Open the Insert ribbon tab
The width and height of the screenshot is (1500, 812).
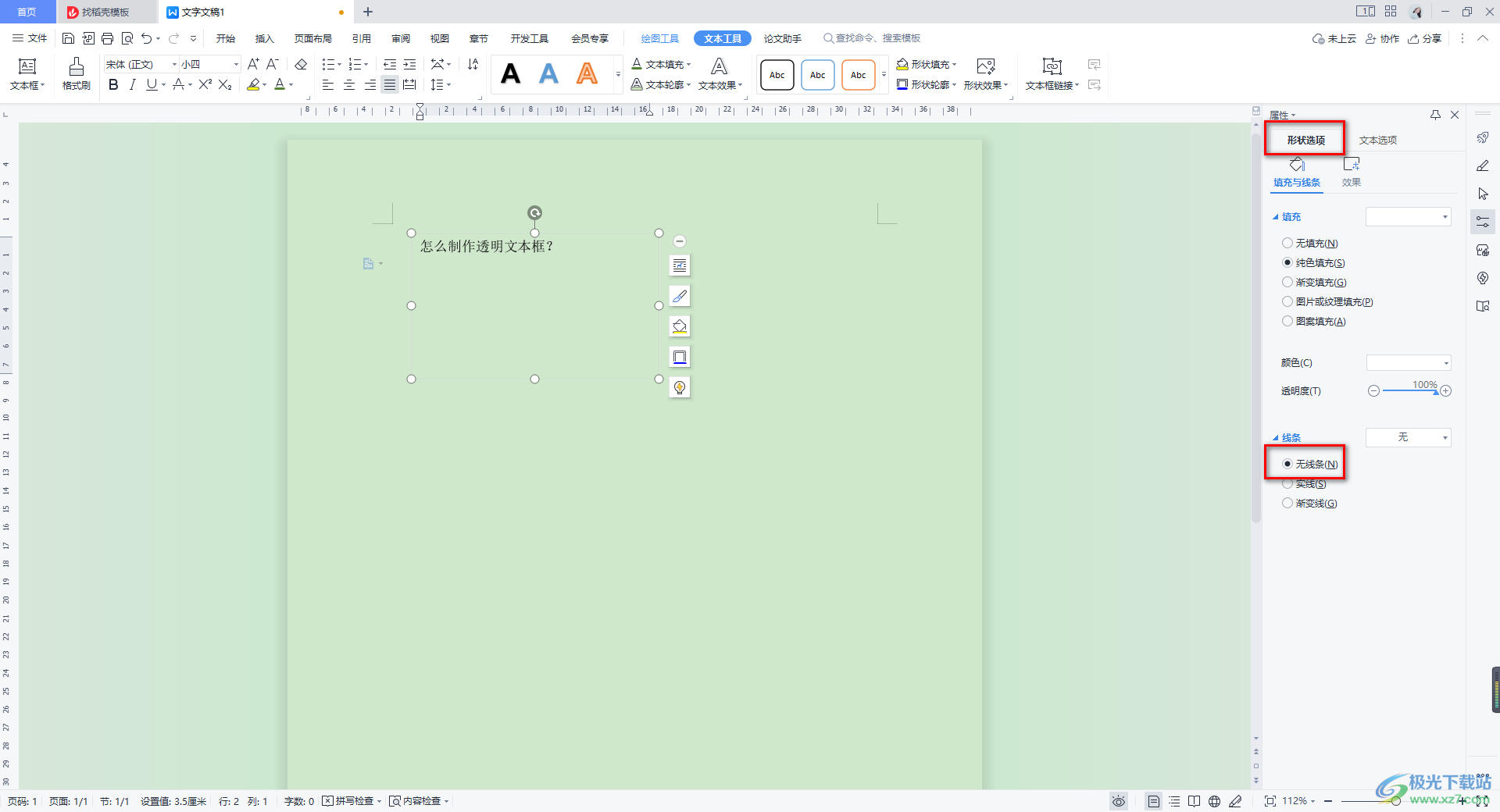coord(265,38)
